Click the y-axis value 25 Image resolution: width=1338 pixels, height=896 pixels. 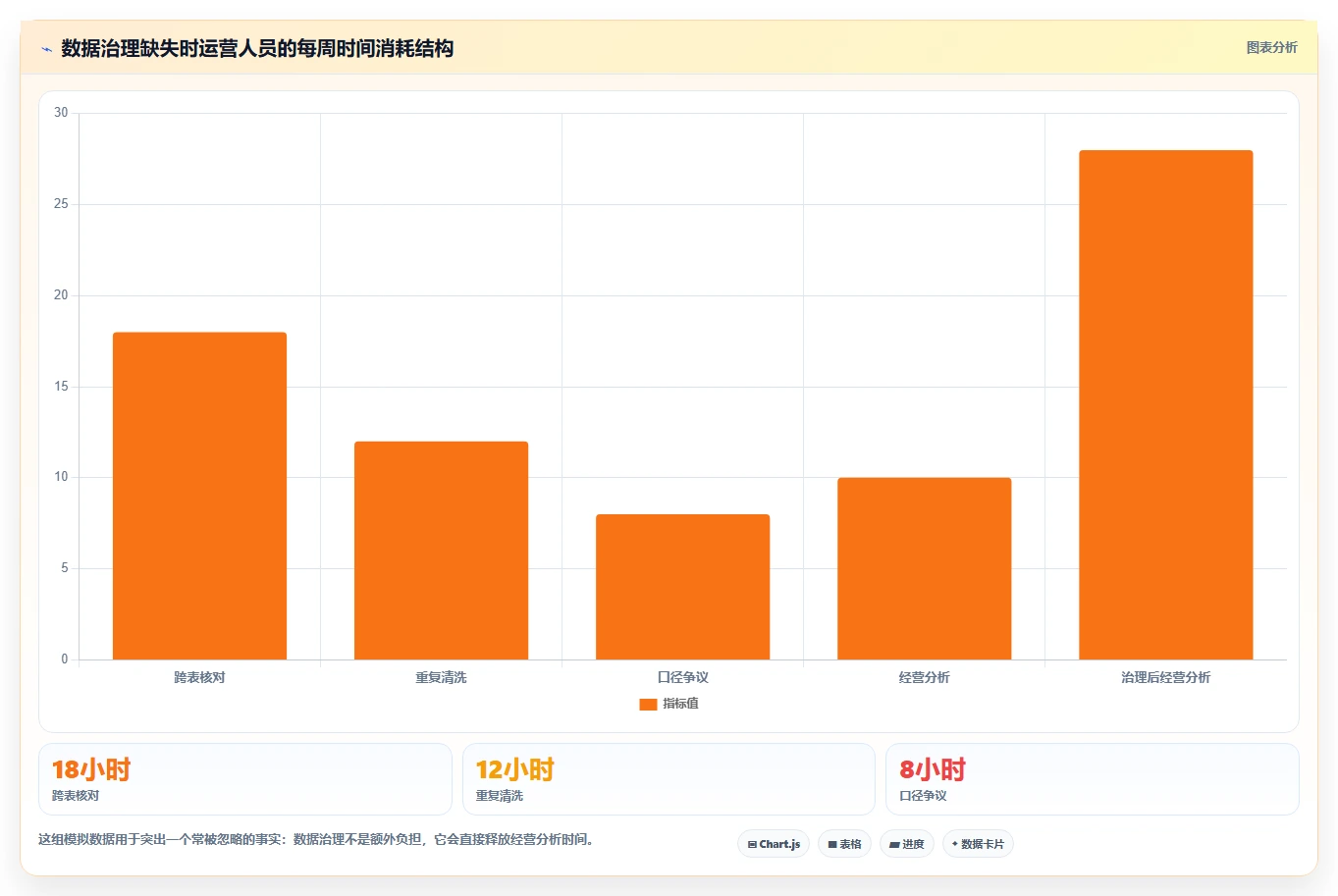pyautogui.click(x=61, y=204)
